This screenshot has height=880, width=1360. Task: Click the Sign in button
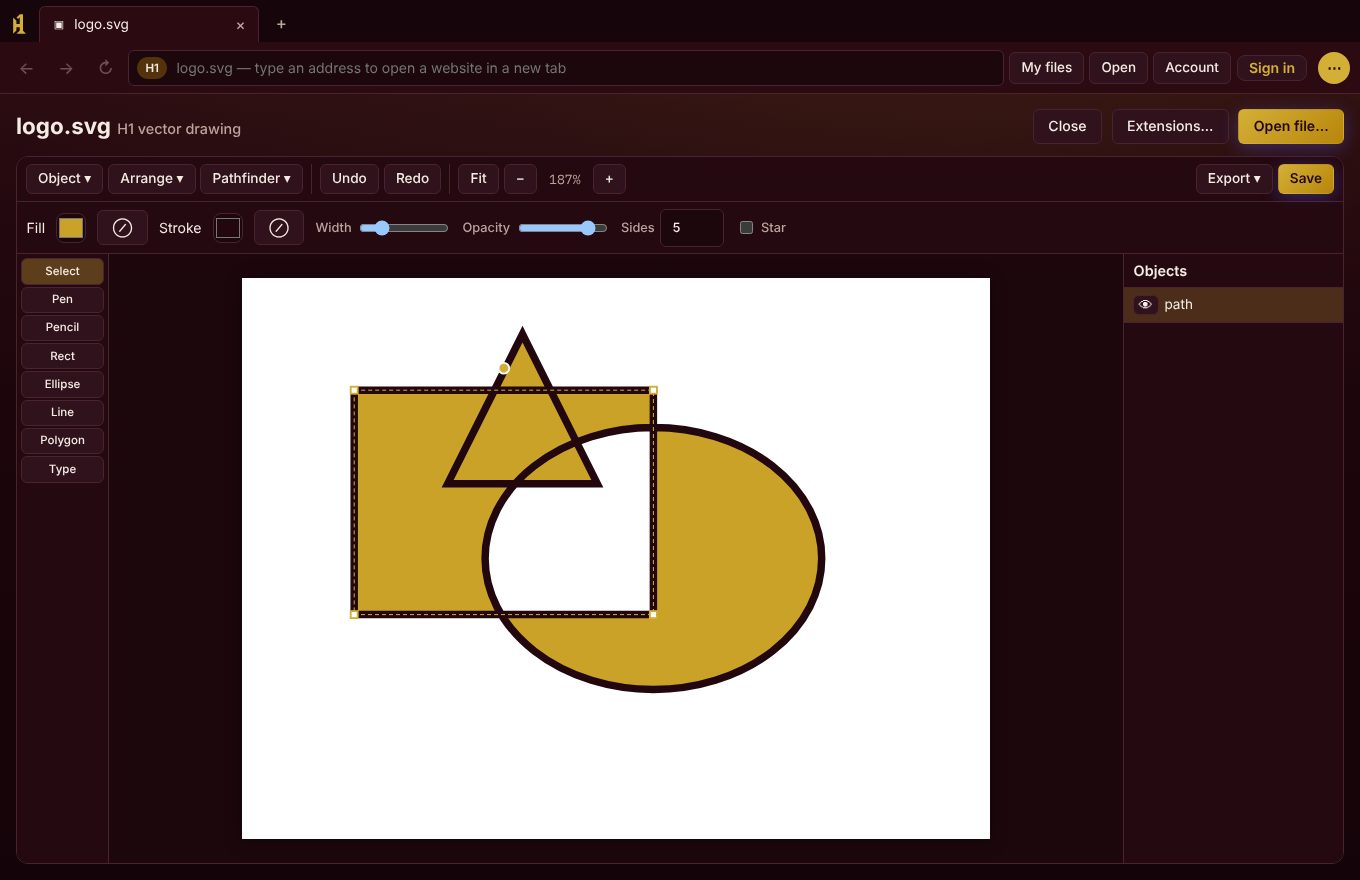click(x=1272, y=68)
